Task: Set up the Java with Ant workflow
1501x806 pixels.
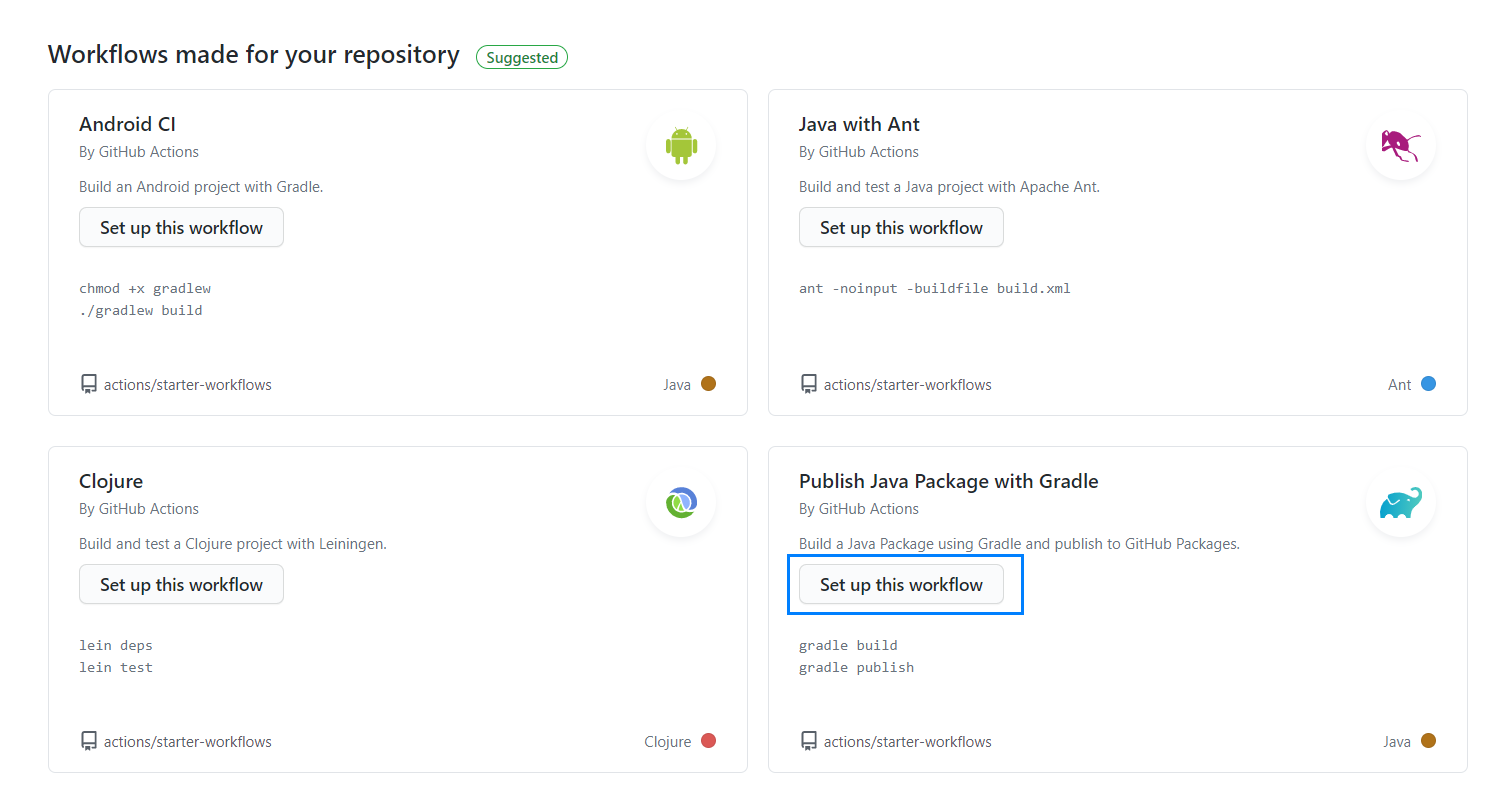Action: 901,227
